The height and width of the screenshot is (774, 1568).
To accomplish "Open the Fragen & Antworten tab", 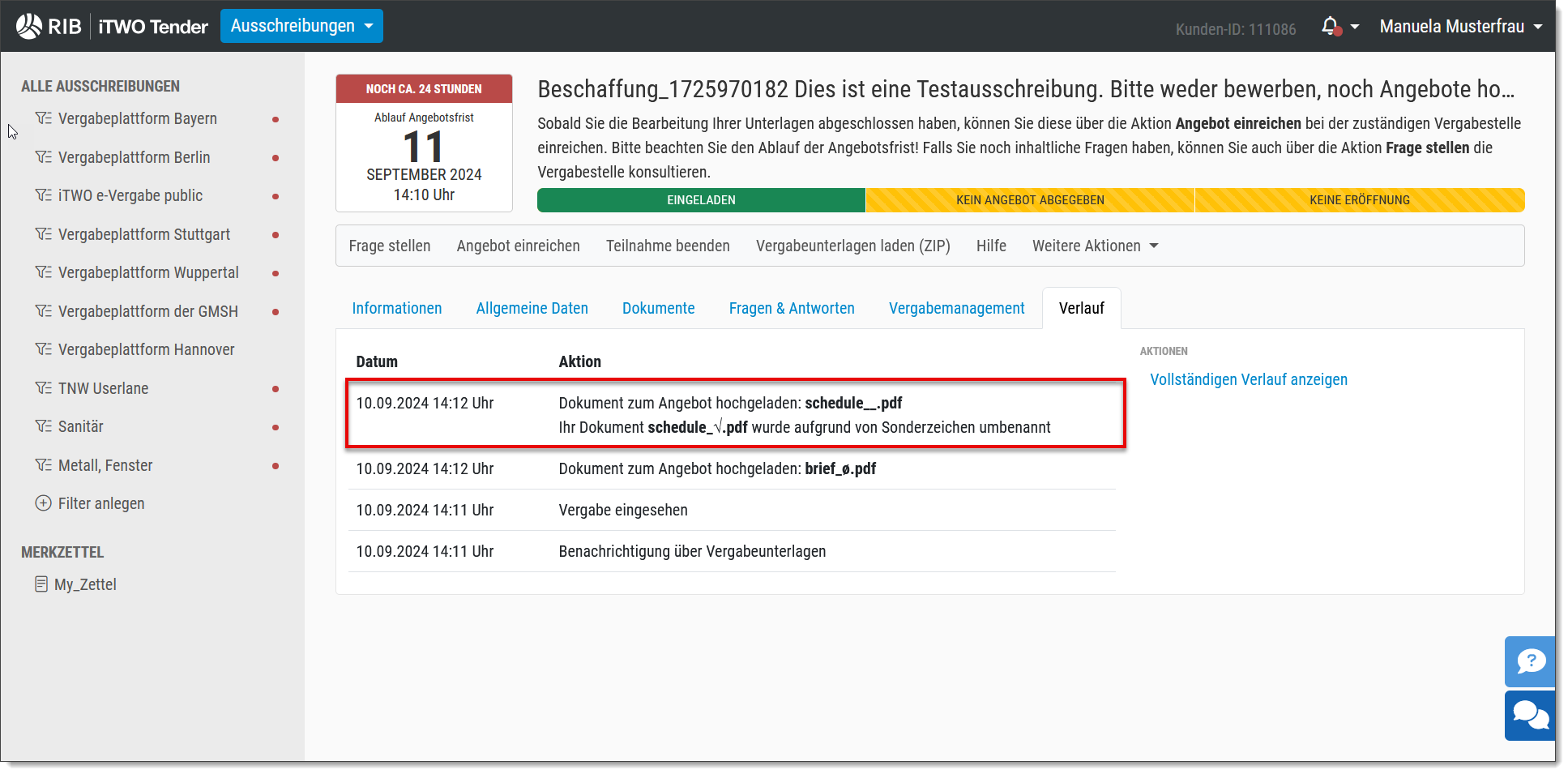I will coord(792,308).
